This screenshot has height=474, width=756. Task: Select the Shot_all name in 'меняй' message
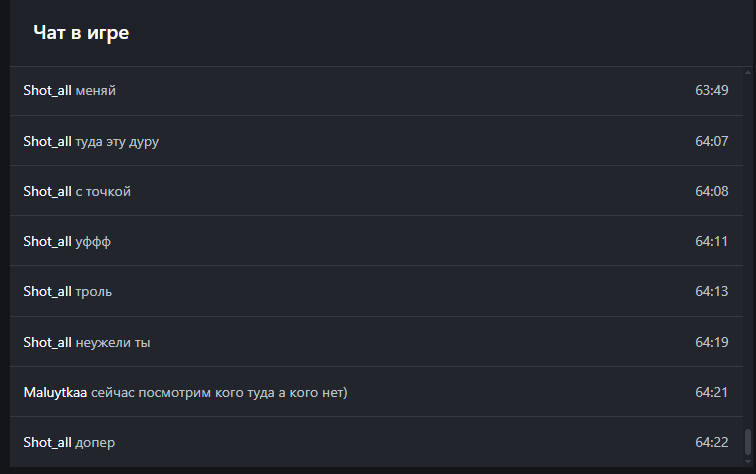47,91
